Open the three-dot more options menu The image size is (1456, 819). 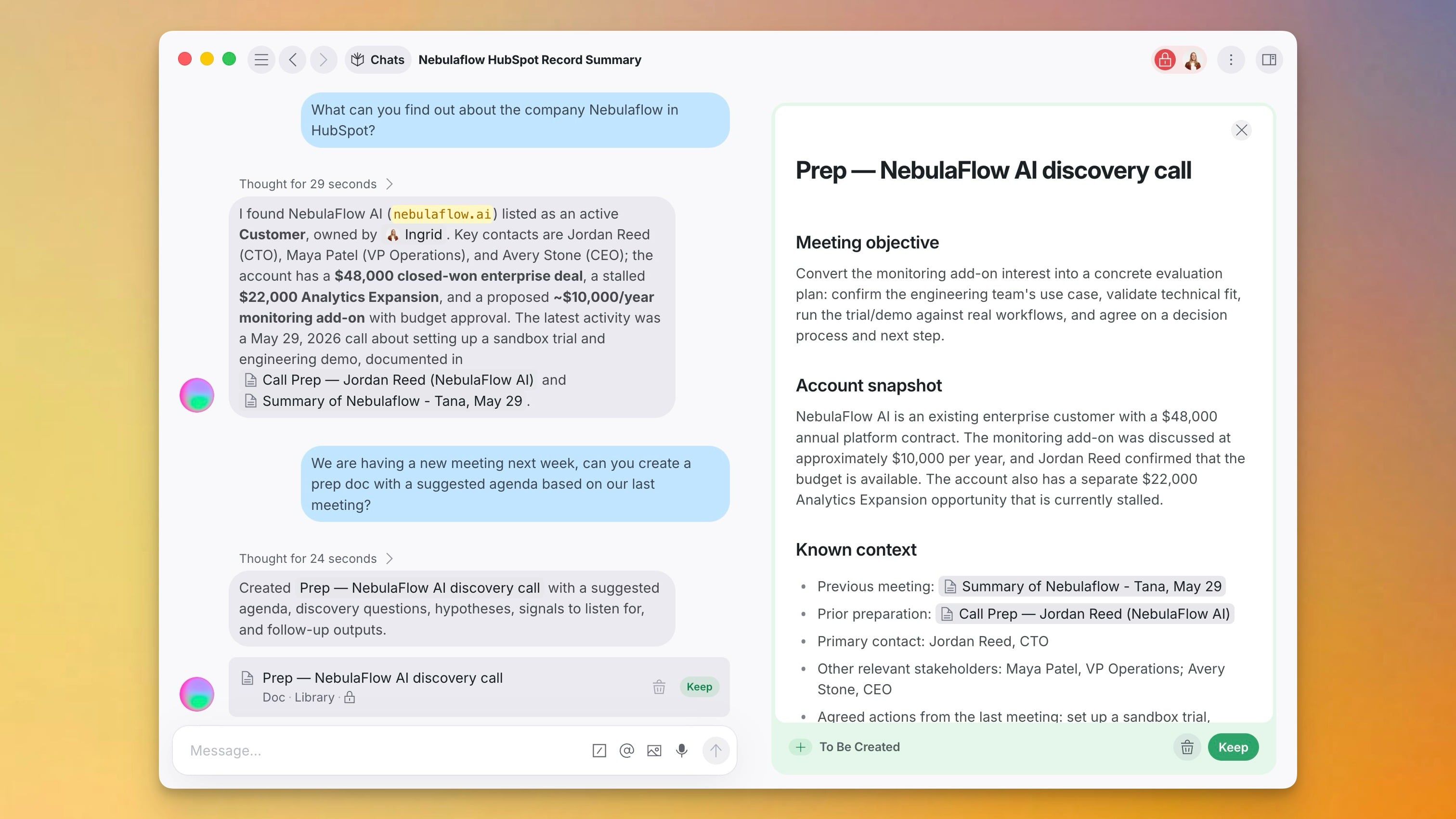tap(1231, 59)
